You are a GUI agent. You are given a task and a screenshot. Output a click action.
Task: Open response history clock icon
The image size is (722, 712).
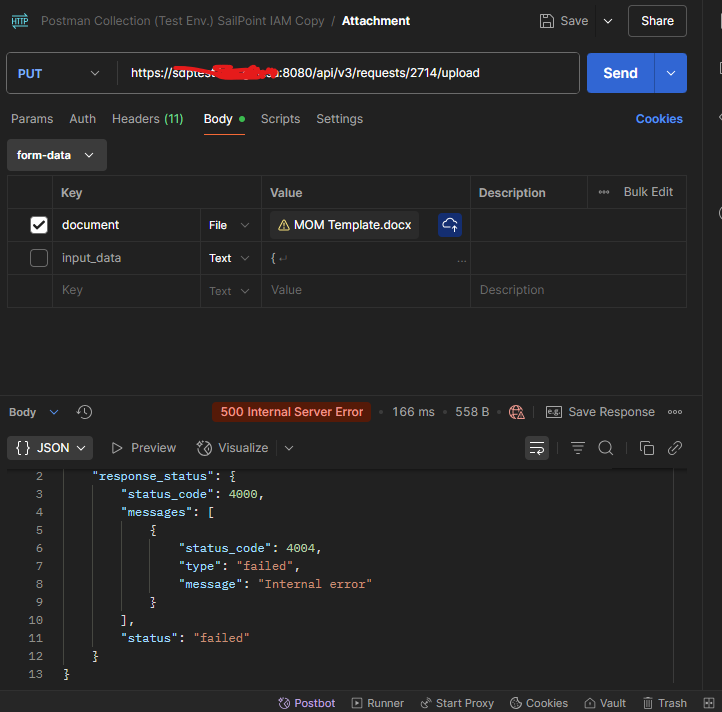pyautogui.click(x=85, y=412)
